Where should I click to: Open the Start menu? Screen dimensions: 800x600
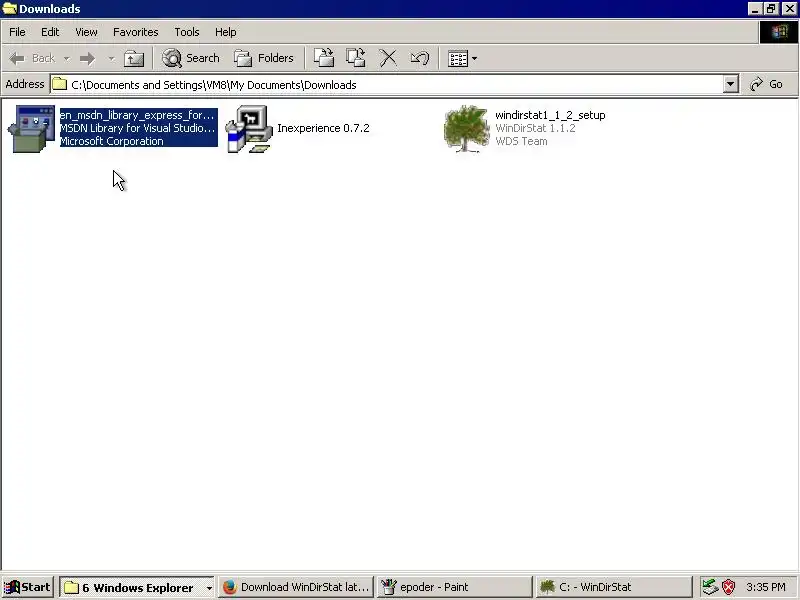(28, 587)
